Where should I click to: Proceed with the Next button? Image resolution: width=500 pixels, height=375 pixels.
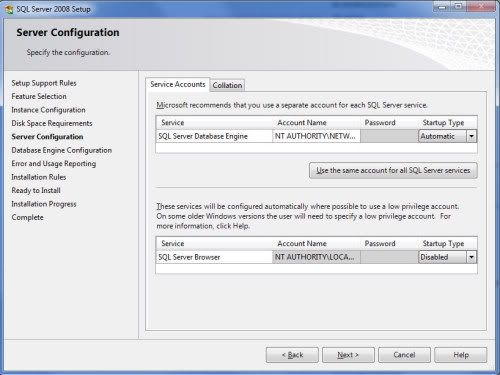pyautogui.click(x=348, y=355)
